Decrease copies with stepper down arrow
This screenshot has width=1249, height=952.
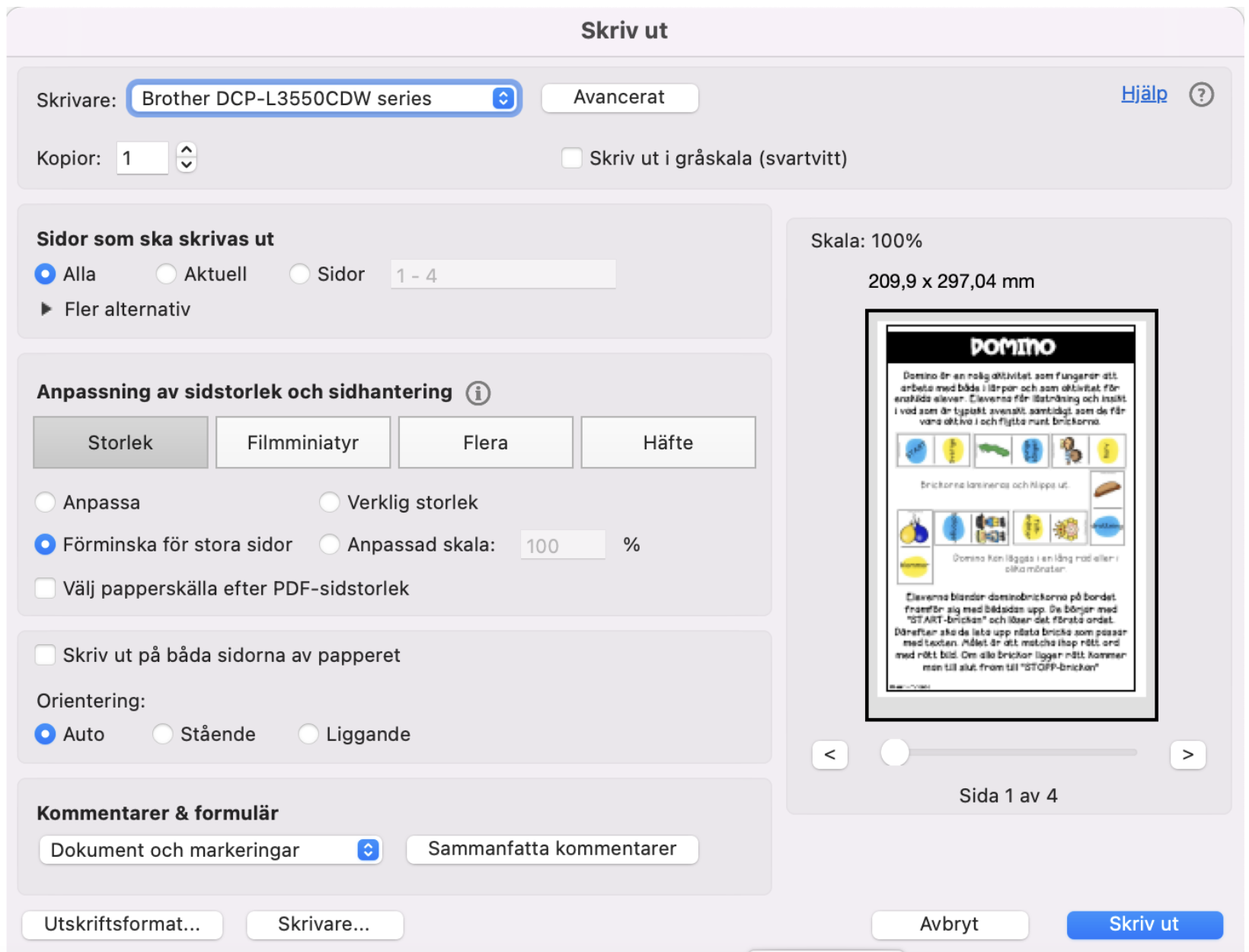pyautogui.click(x=187, y=165)
